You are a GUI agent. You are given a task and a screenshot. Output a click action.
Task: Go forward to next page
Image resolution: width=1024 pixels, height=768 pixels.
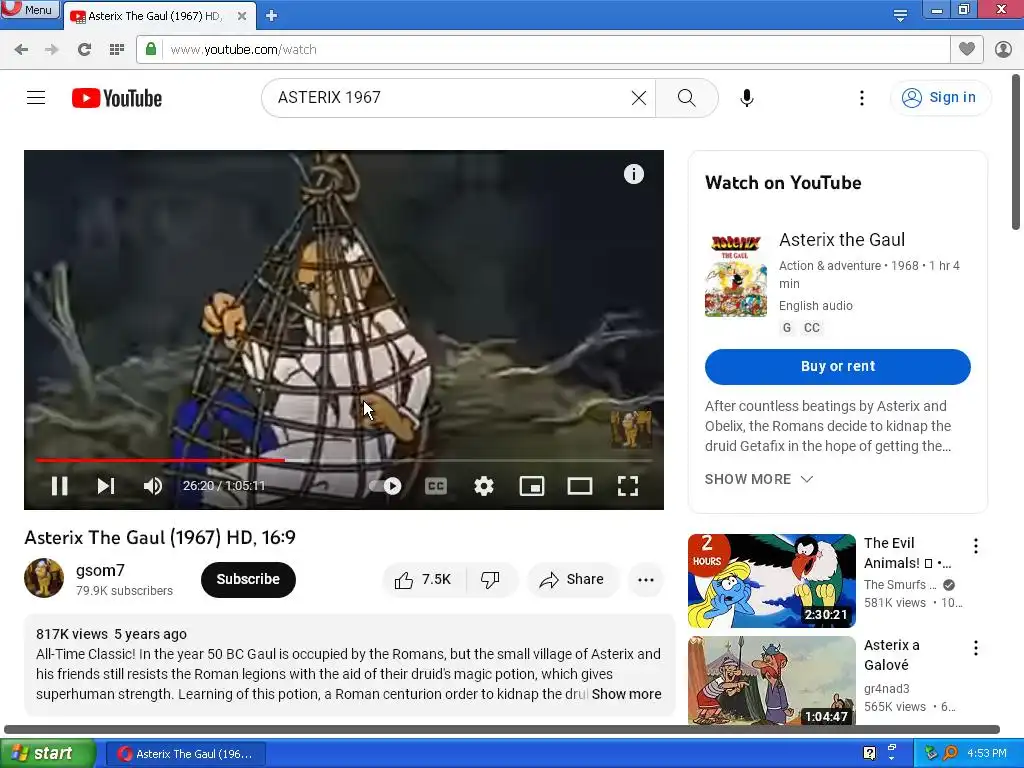pyautogui.click(x=52, y=50)
